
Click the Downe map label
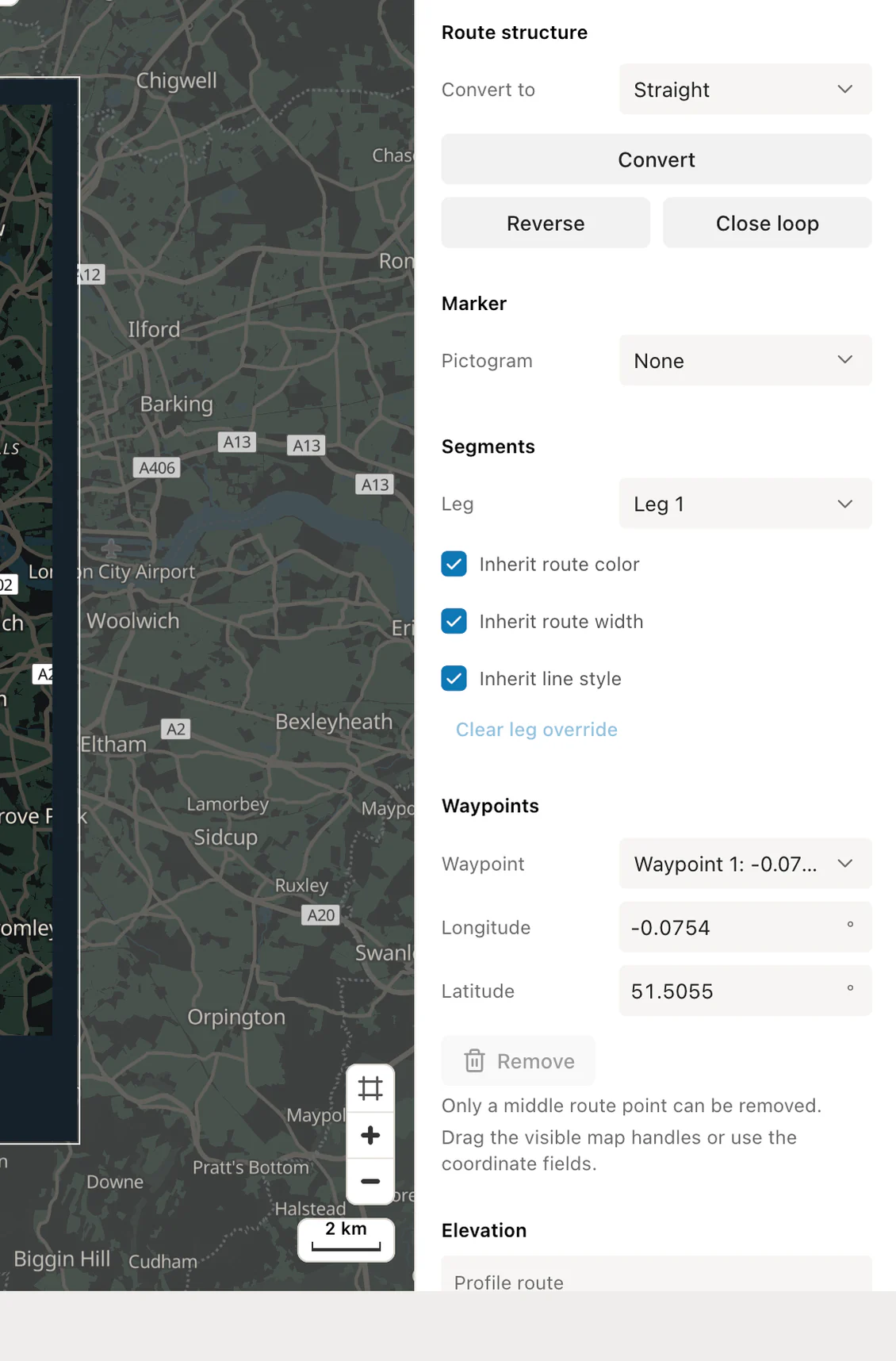point(115,1182)
